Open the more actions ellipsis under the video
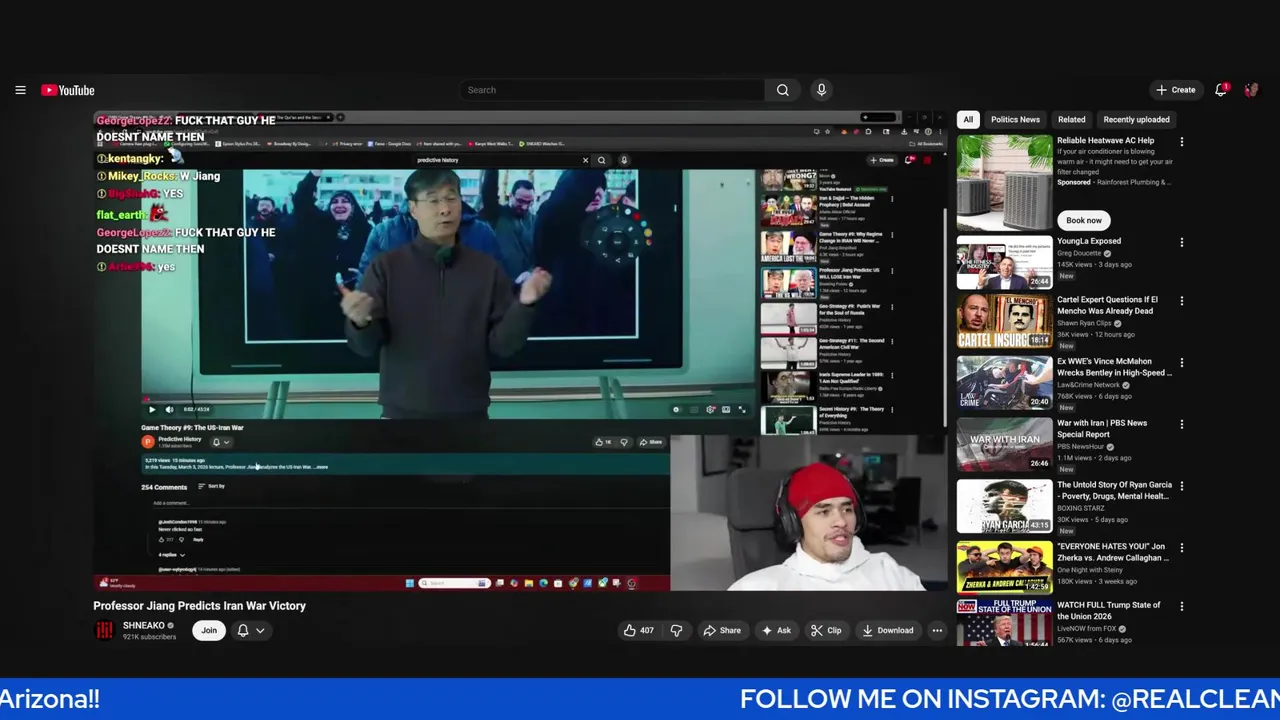The height and width of the screenshot is (720, 1280). pos(937,630)
